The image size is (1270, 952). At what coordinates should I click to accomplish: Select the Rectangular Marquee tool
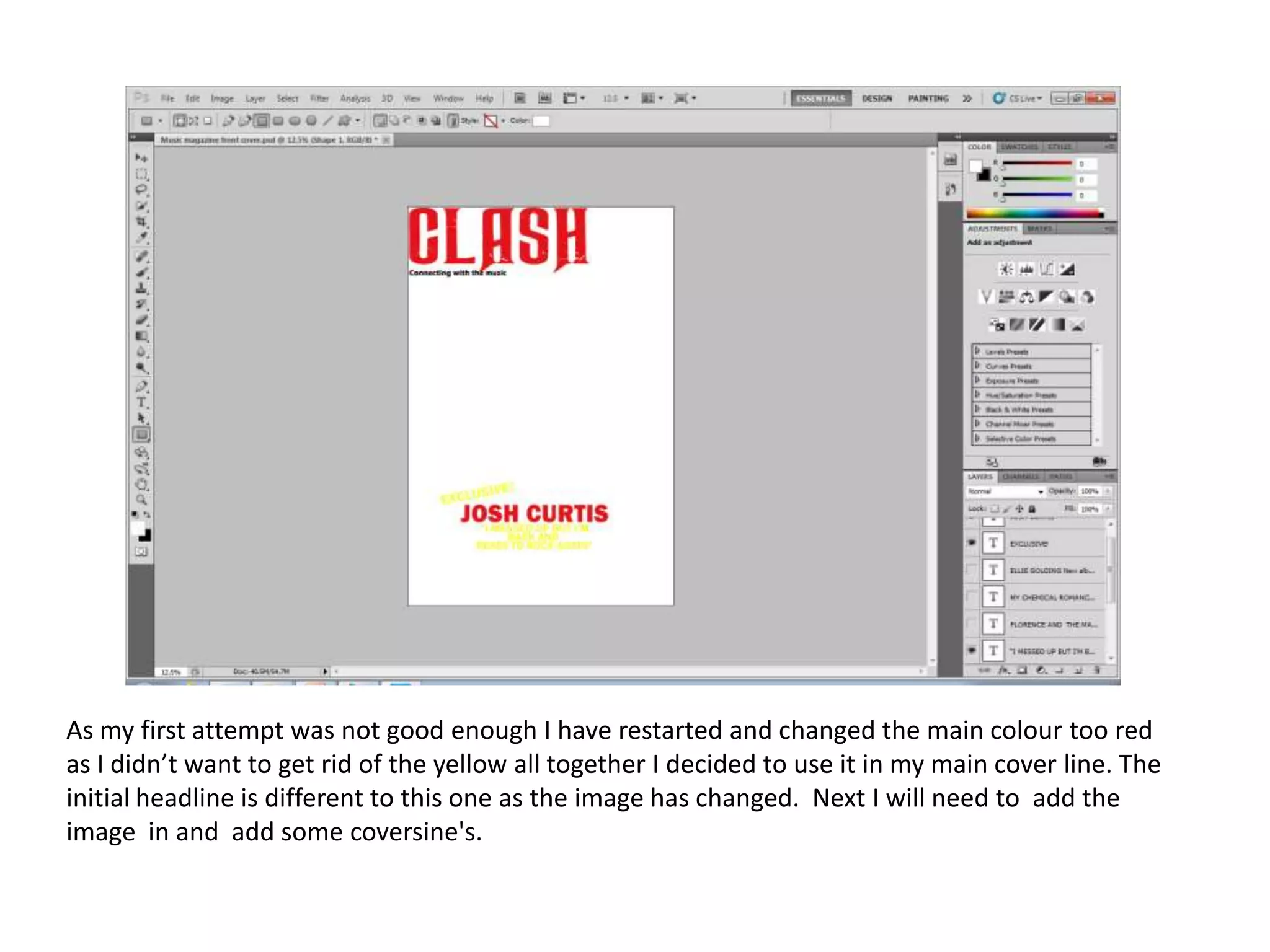141,175
